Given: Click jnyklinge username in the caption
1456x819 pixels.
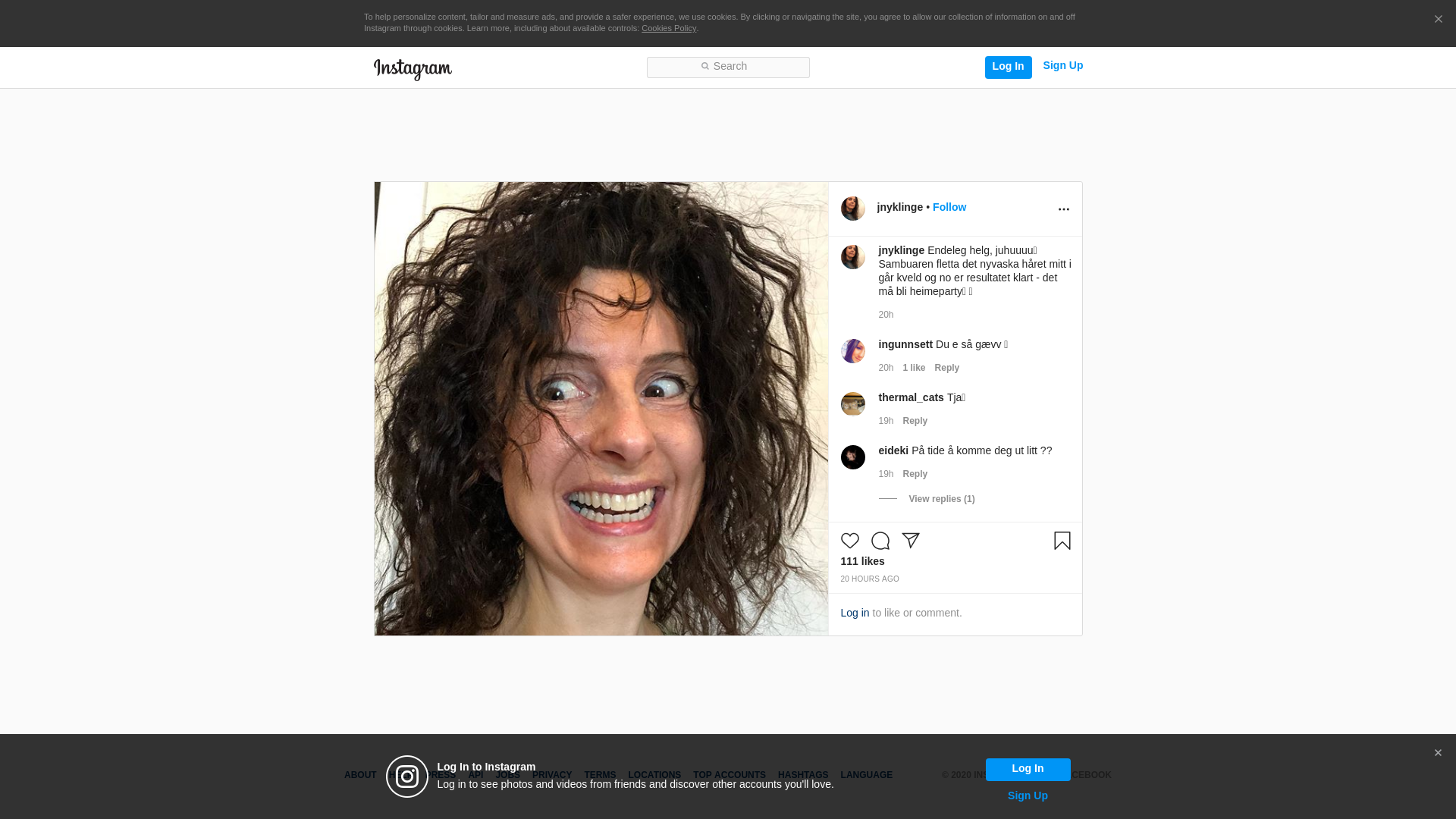Looking at the screenshot, I should coord(901,250).
